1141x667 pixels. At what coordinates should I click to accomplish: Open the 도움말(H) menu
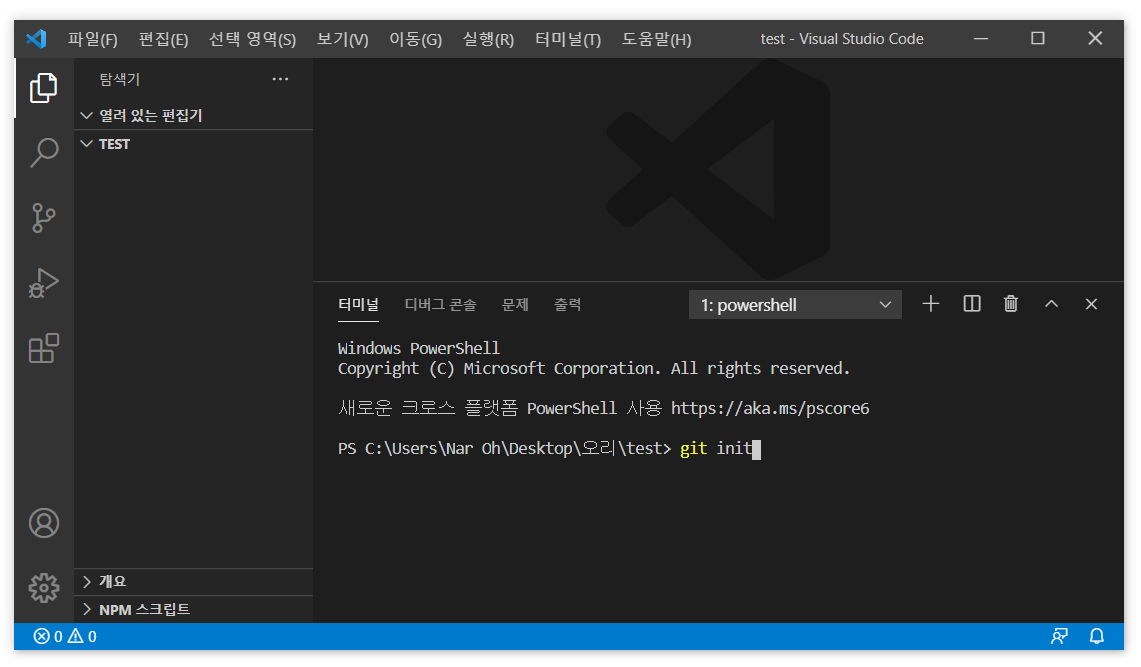(656, 39)
